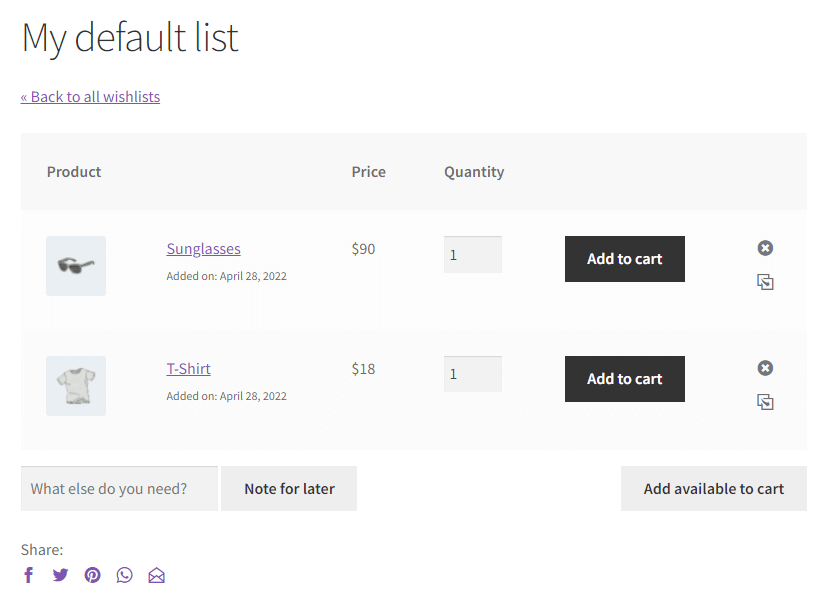Open the T-Shirt product link
The width and height of the screenshot is (827, 603).
pos(188,369)
